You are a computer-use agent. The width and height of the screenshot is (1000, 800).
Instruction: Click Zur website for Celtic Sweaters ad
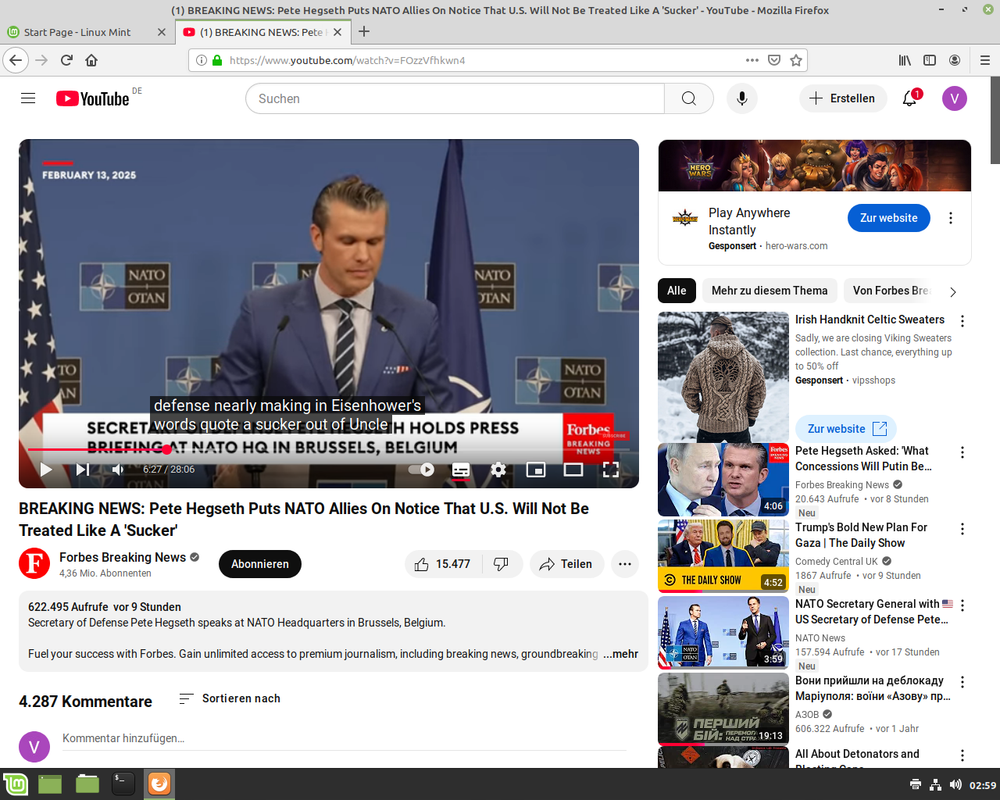click(x=846, y=429)
